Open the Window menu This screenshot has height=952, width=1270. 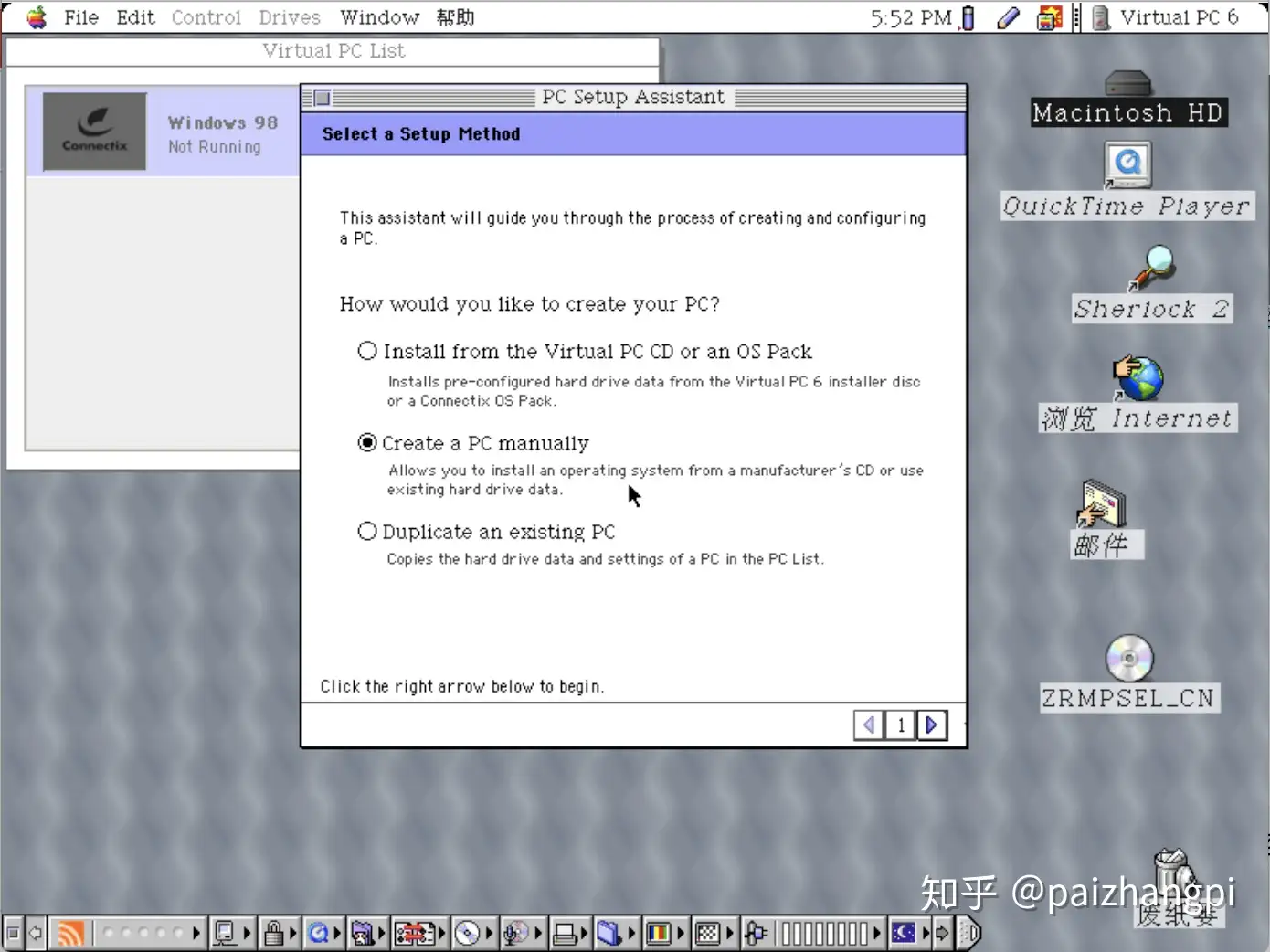(379, 17)
